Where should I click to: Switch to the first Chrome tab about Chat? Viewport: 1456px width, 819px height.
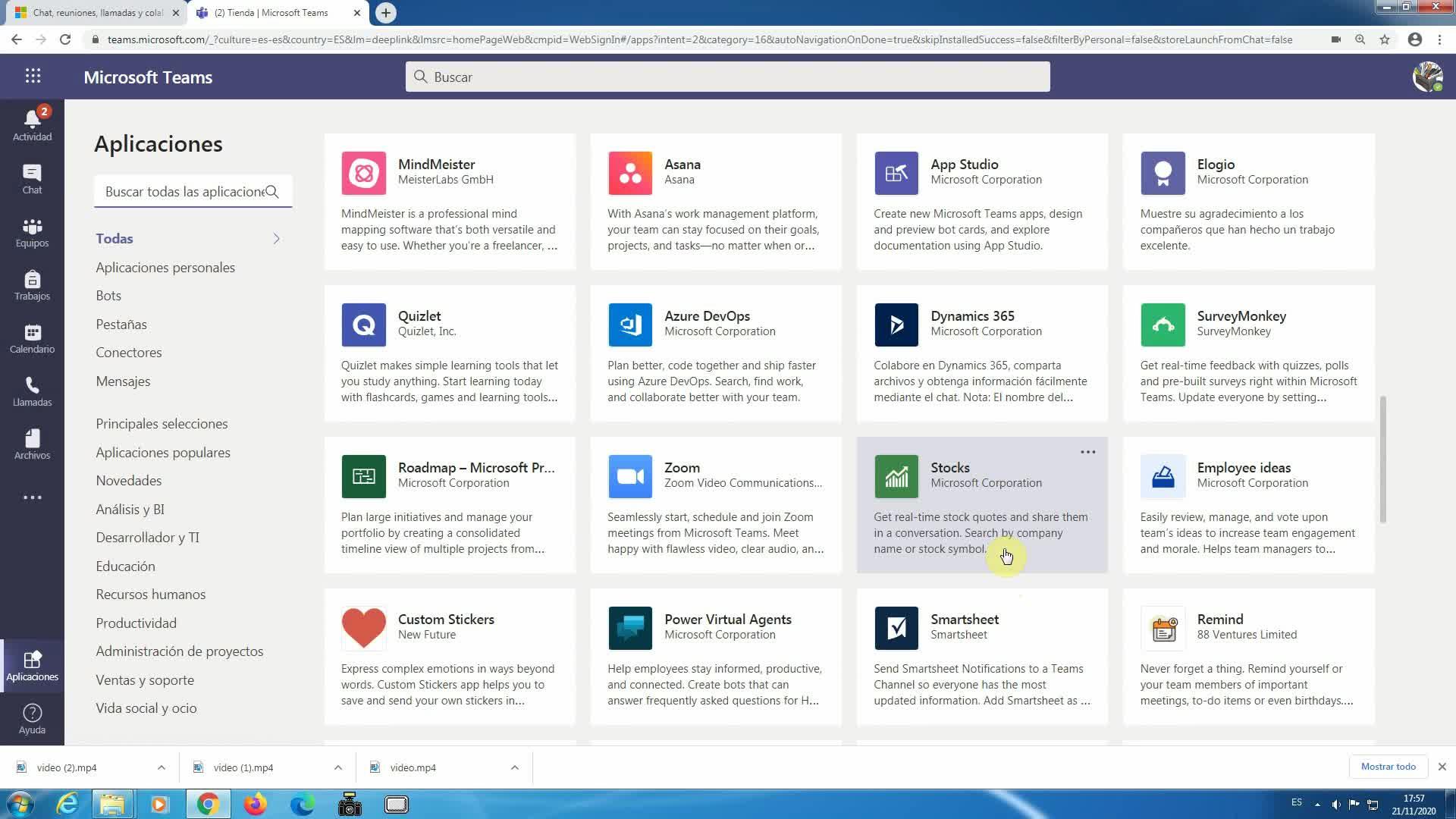(97, 13)
